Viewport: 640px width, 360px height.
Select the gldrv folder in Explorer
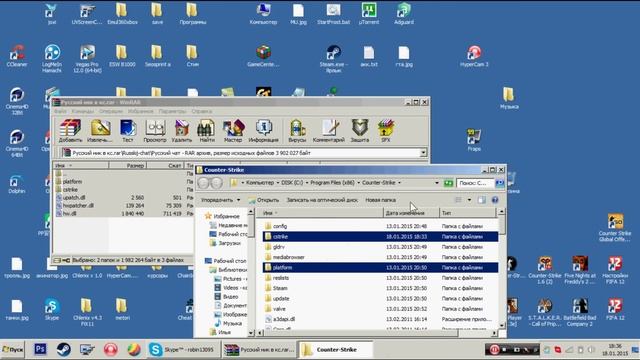(380, 247)
